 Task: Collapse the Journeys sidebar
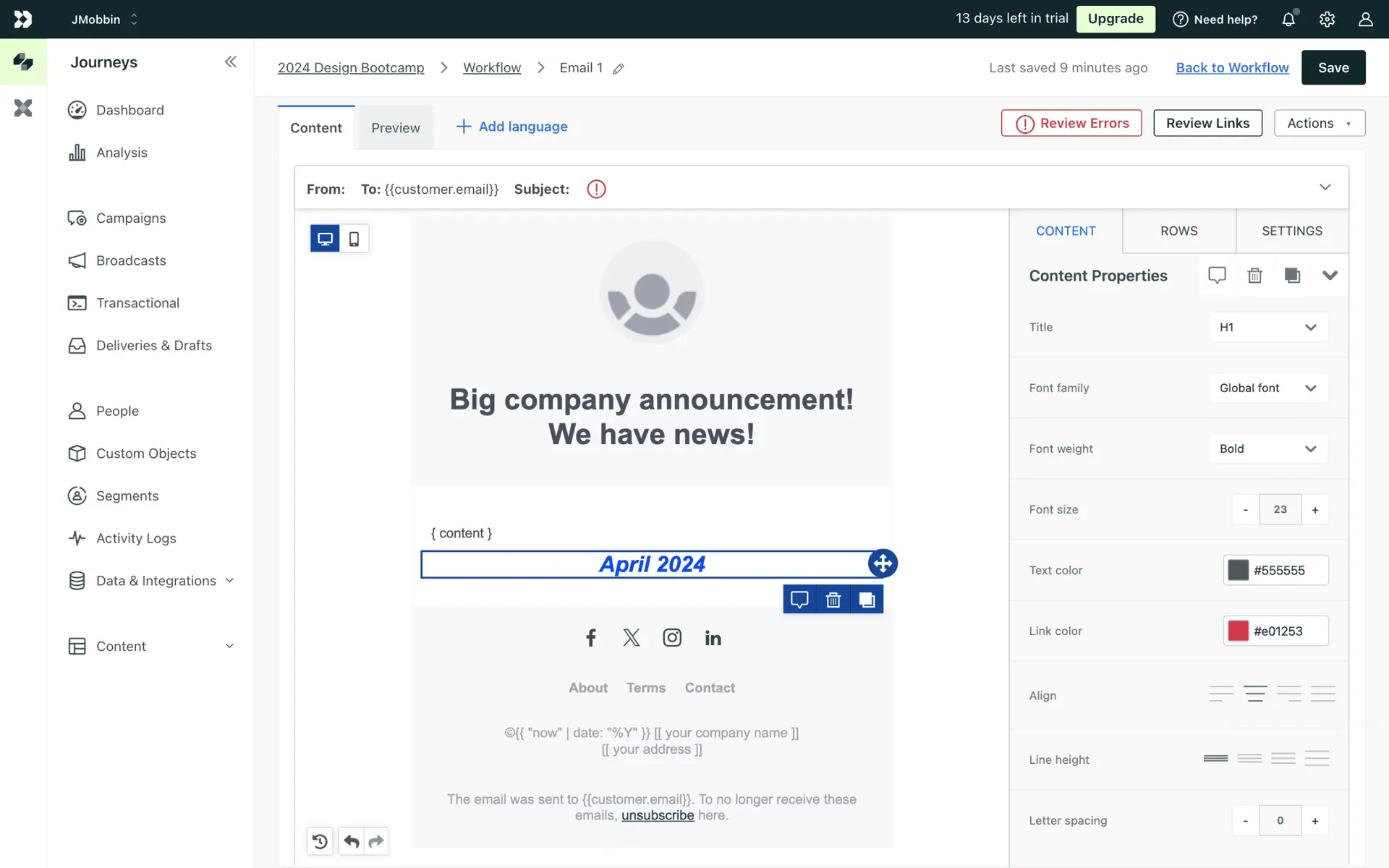[x=230, y=62]
